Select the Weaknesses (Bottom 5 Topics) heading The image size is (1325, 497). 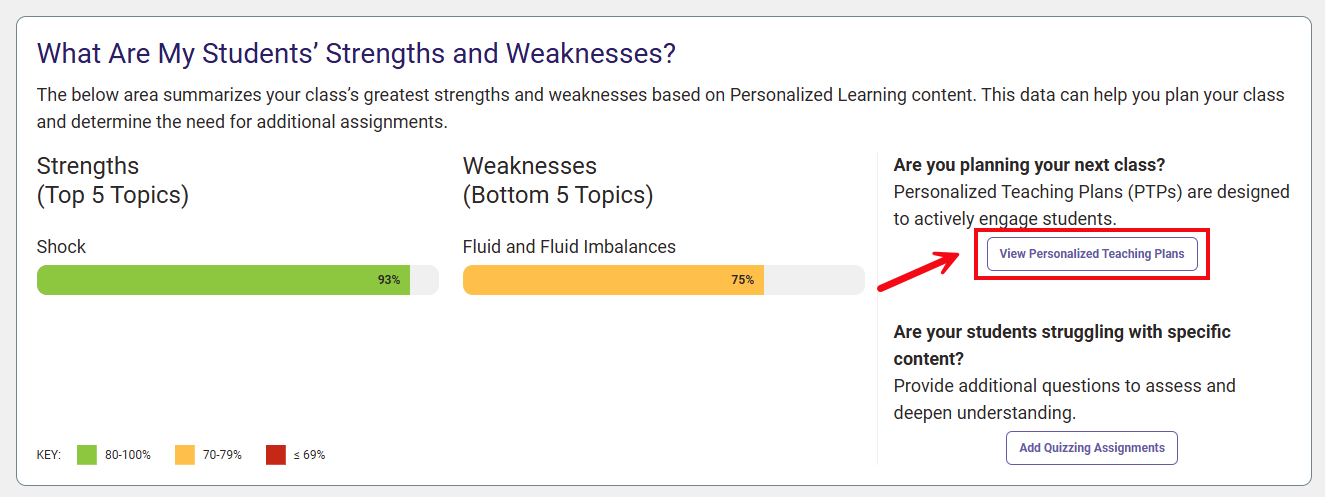557,180
